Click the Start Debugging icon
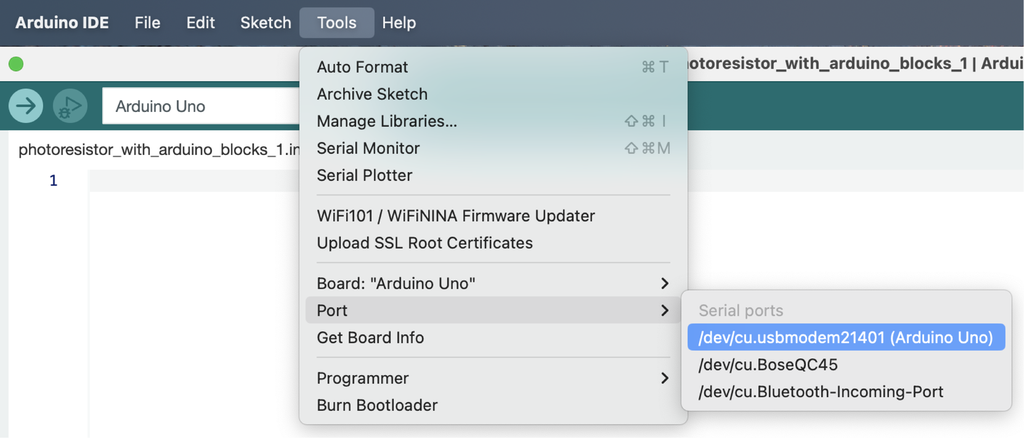This screenshot has width=1024, height=438. click(x=69, y=105)
